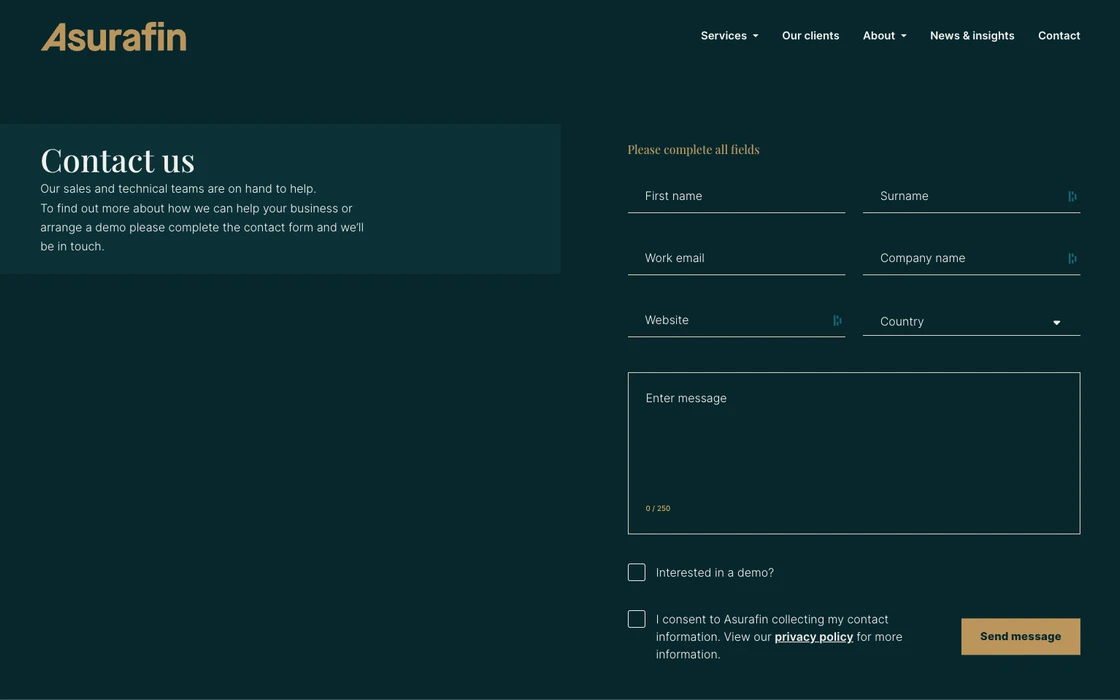Tick the Interested in a demo checkbox

tap(636, 572)
